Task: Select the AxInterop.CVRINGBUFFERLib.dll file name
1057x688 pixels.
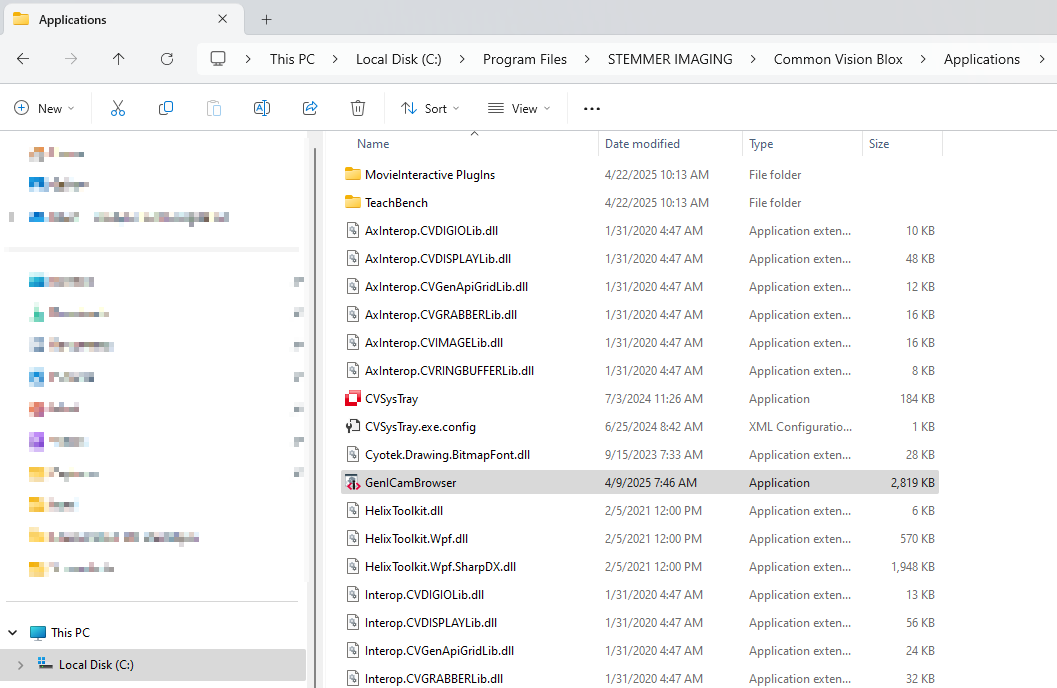Action: point(449,371)
